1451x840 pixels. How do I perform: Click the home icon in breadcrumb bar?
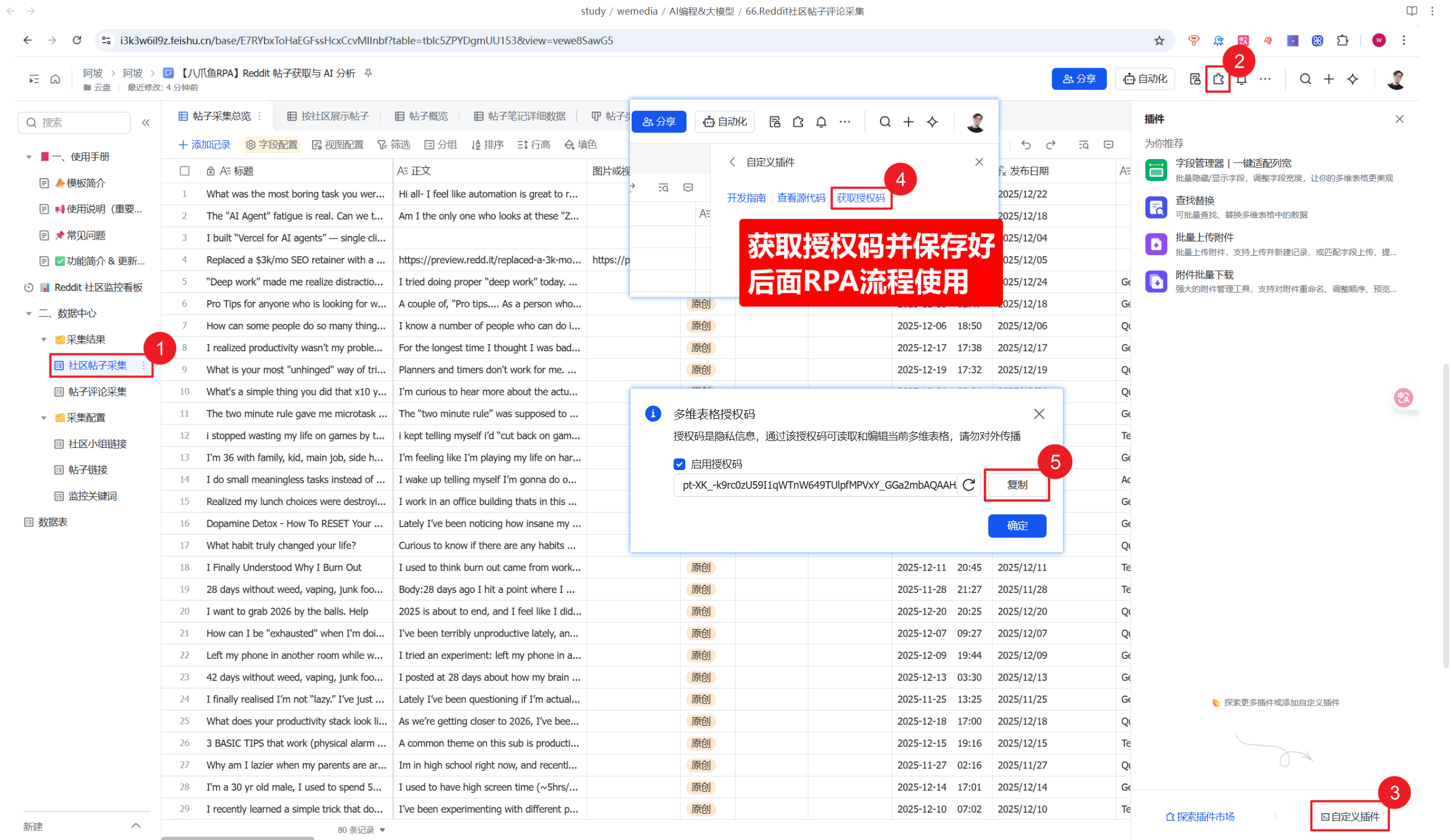tap(55, 79)
